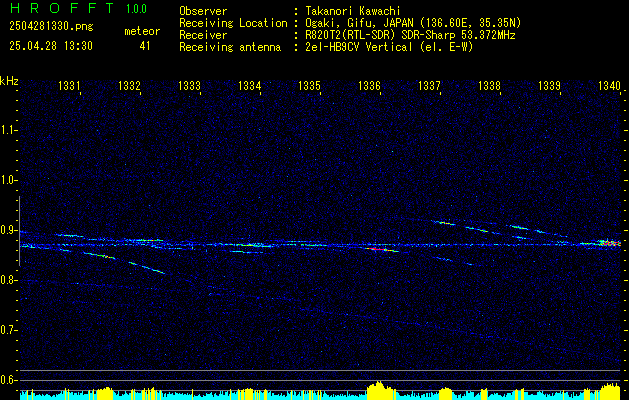
Task: Click the Receiving antenna label
Action: (x=230, y=47)
